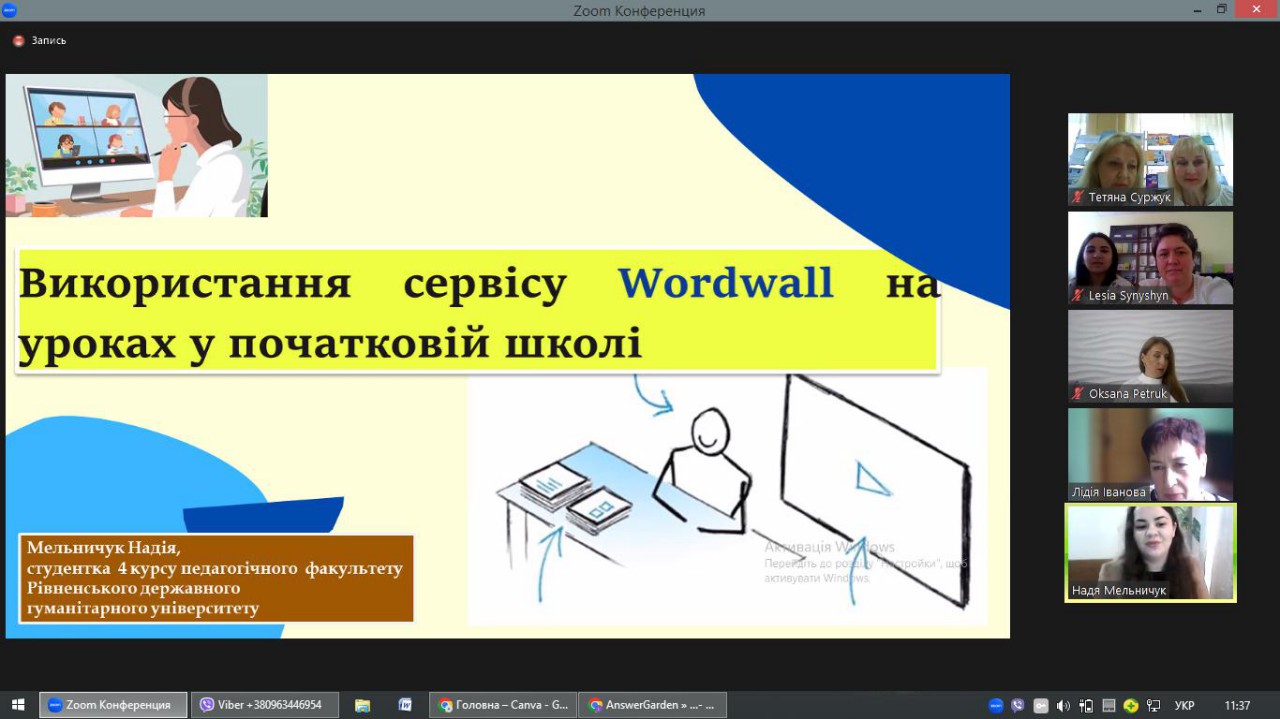This screenshot has width=1280, height=719.
Task: Select Тетяна Суржук's video thumbnail
Action: pyautogui.click(x=1150, y=160)
